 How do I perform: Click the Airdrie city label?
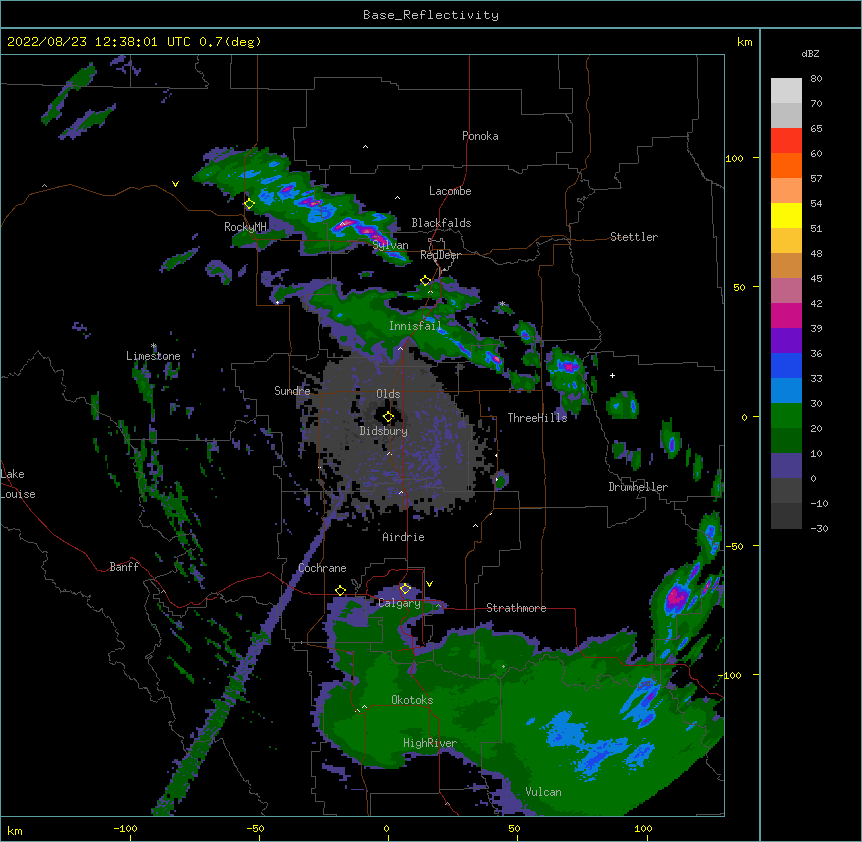[404, 537]
